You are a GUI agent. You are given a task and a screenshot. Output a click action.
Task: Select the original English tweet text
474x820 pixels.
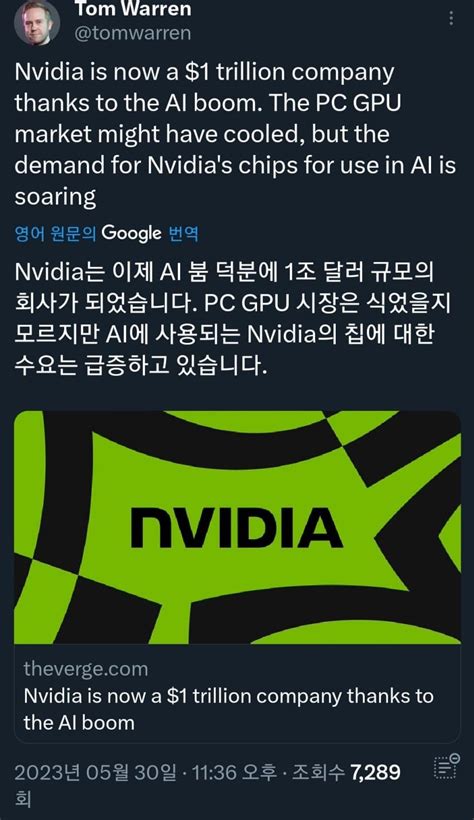pyautogui.click(x=235, y=135)
